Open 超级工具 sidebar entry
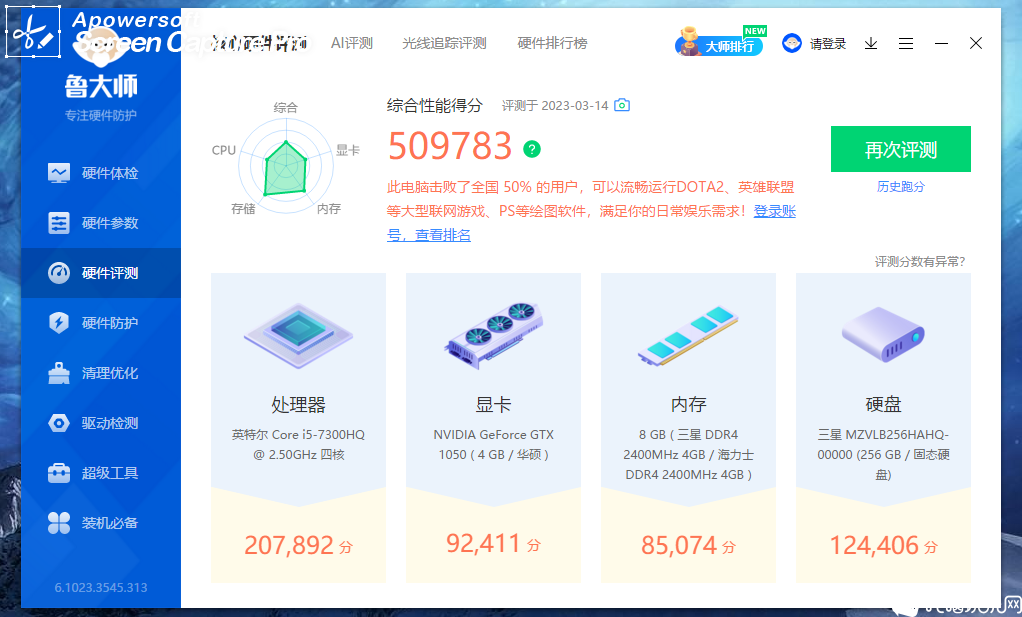The width and height of the screenshot is (1022, 617). (x=100, y=473)
